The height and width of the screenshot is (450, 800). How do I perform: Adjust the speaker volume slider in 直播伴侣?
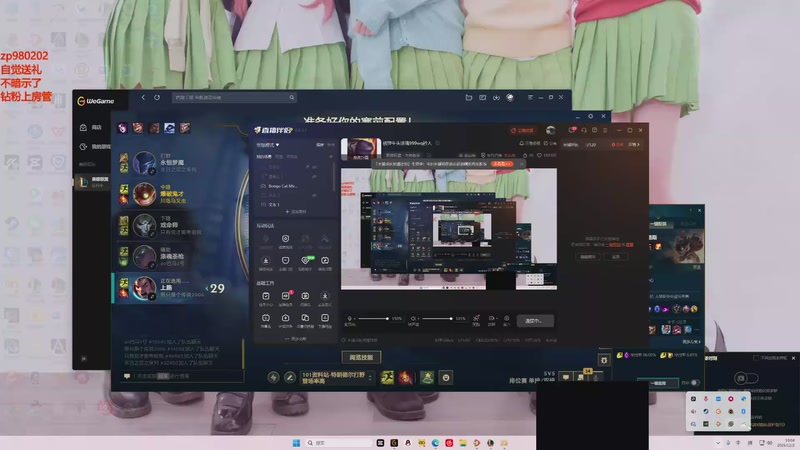click(437, 318)
